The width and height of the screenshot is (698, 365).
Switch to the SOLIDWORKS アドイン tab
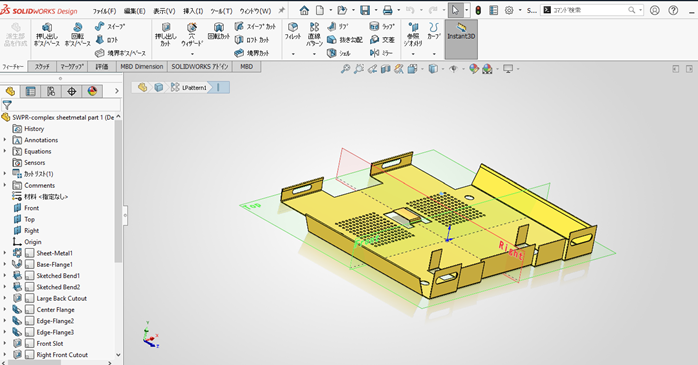[x=200, y=66]
